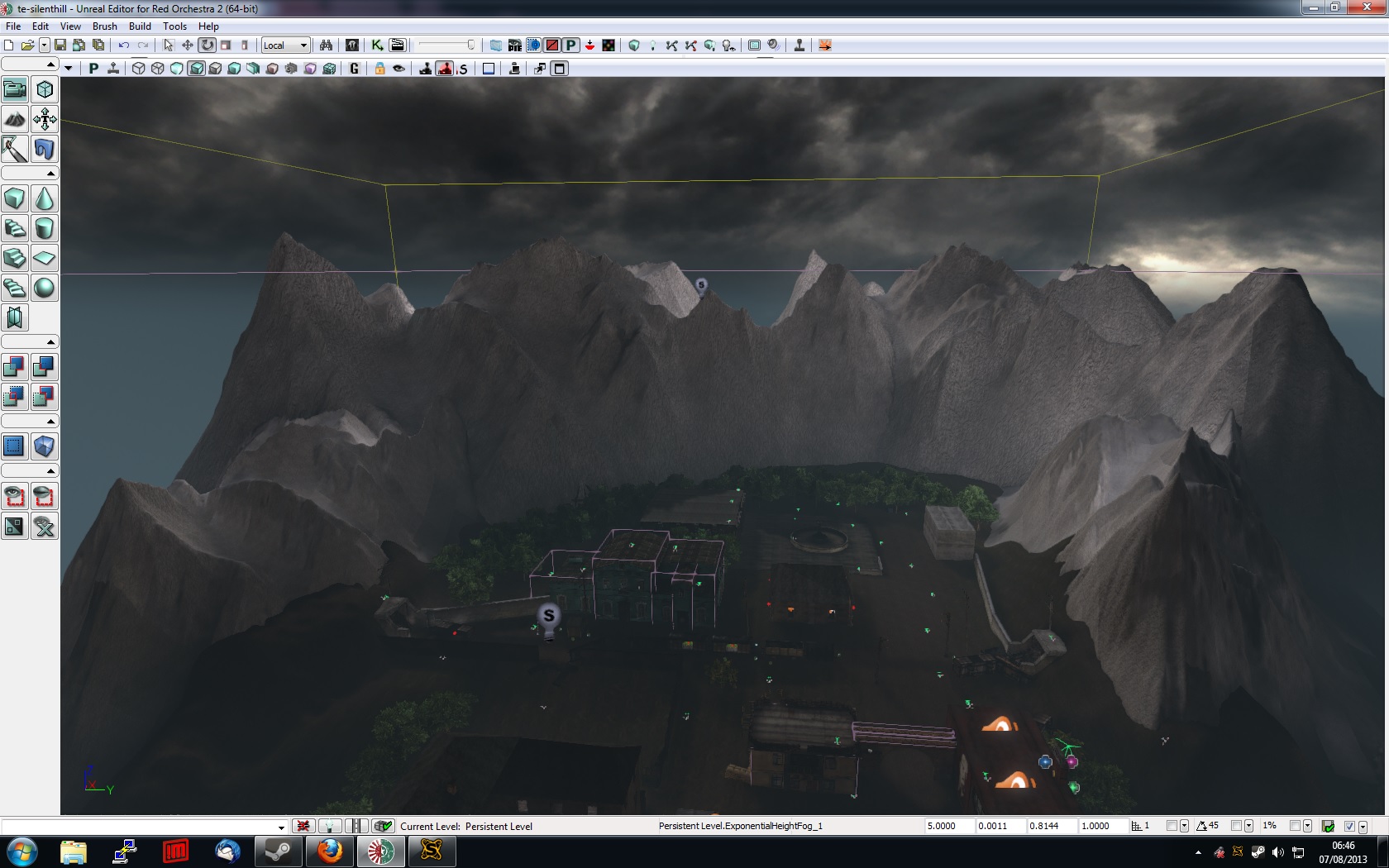
Task: Click the CSG Intersect button
Action: pyautogui.click(x=15, y=397)
